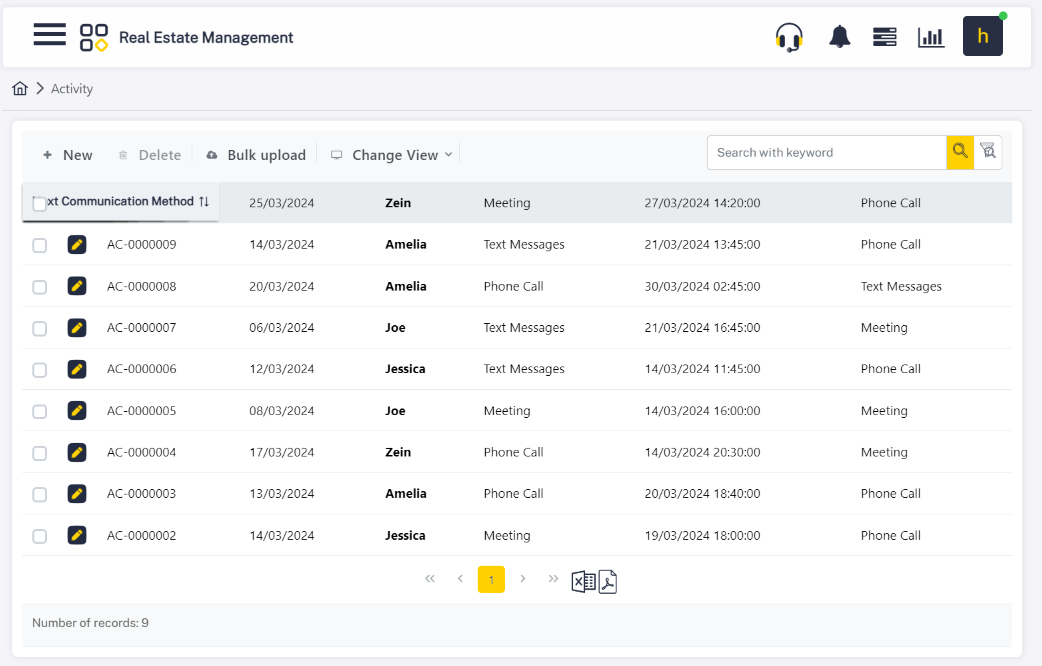Click the Bulk upload button
1042x666 pixels.
point(256,155)
